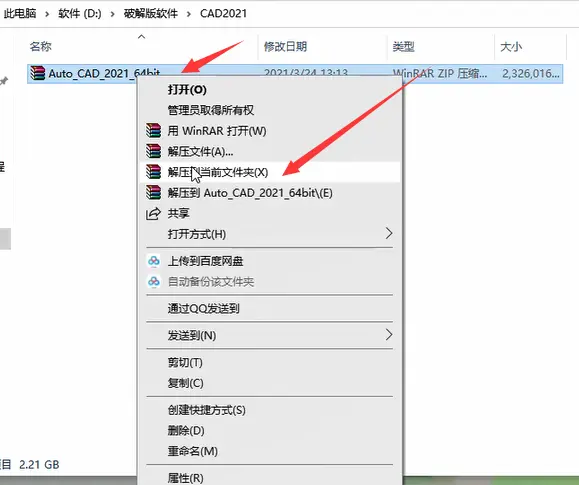Select 剪切(T) from the menu
Viewport: 579px width, 485px height.
coord(270,362)
